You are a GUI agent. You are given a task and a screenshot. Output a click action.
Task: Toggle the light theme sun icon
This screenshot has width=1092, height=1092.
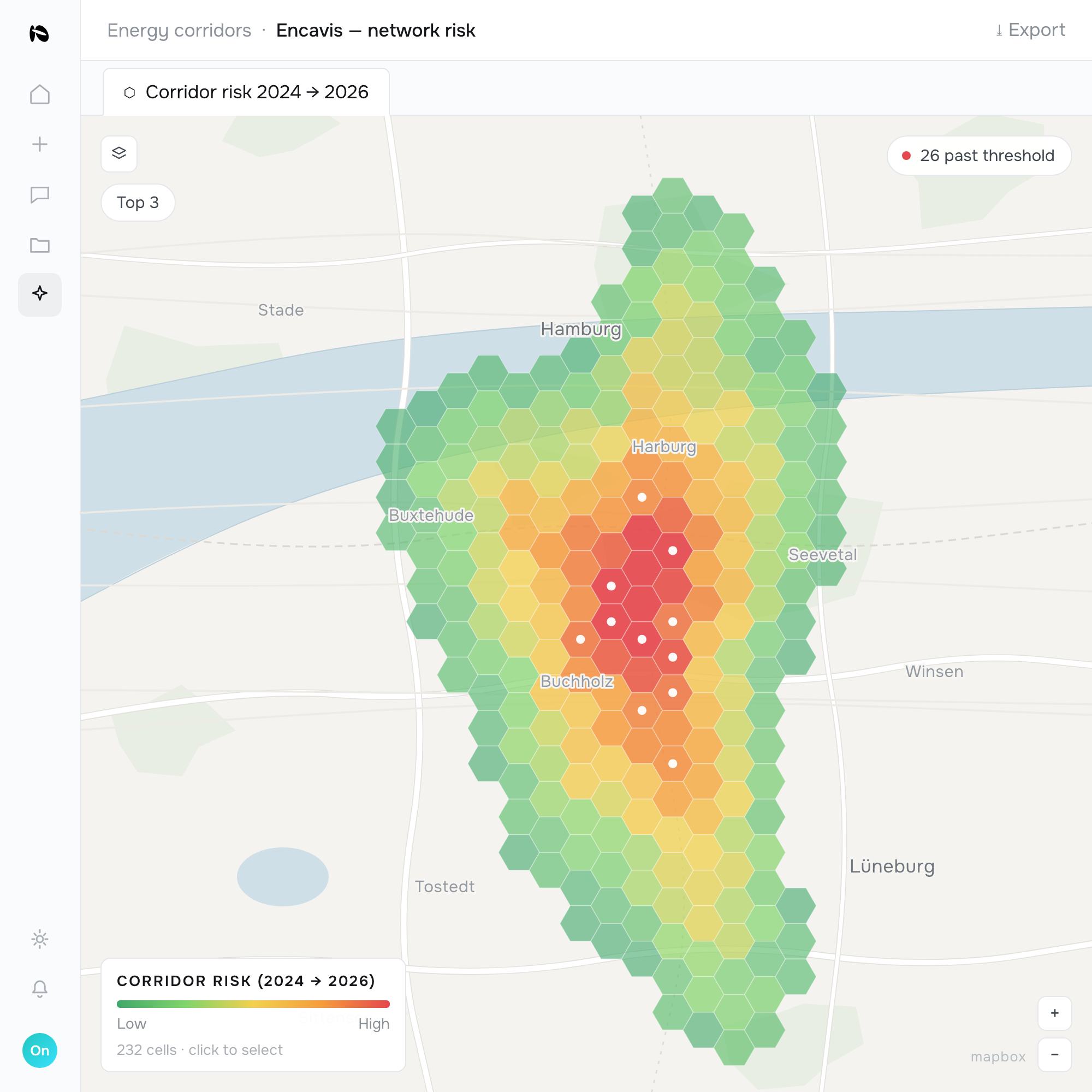coord(39,939)
